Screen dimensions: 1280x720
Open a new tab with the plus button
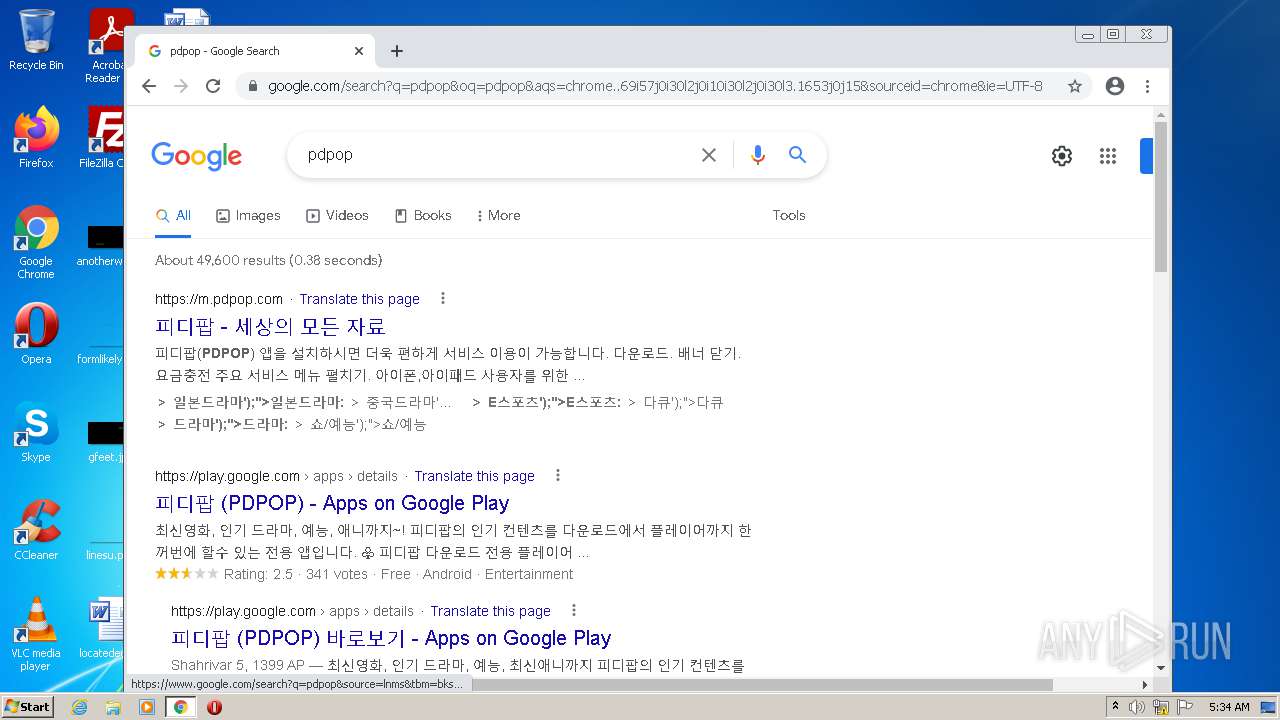pos(397,51)
